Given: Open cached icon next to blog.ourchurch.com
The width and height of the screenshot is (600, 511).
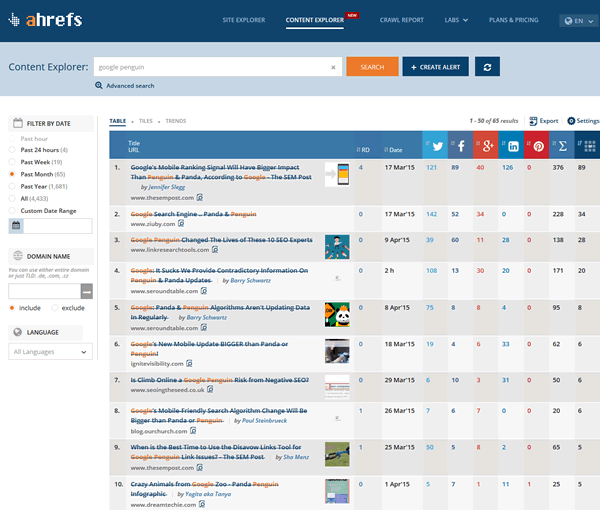Looking at the screenshot, I should tap(193, 431).
